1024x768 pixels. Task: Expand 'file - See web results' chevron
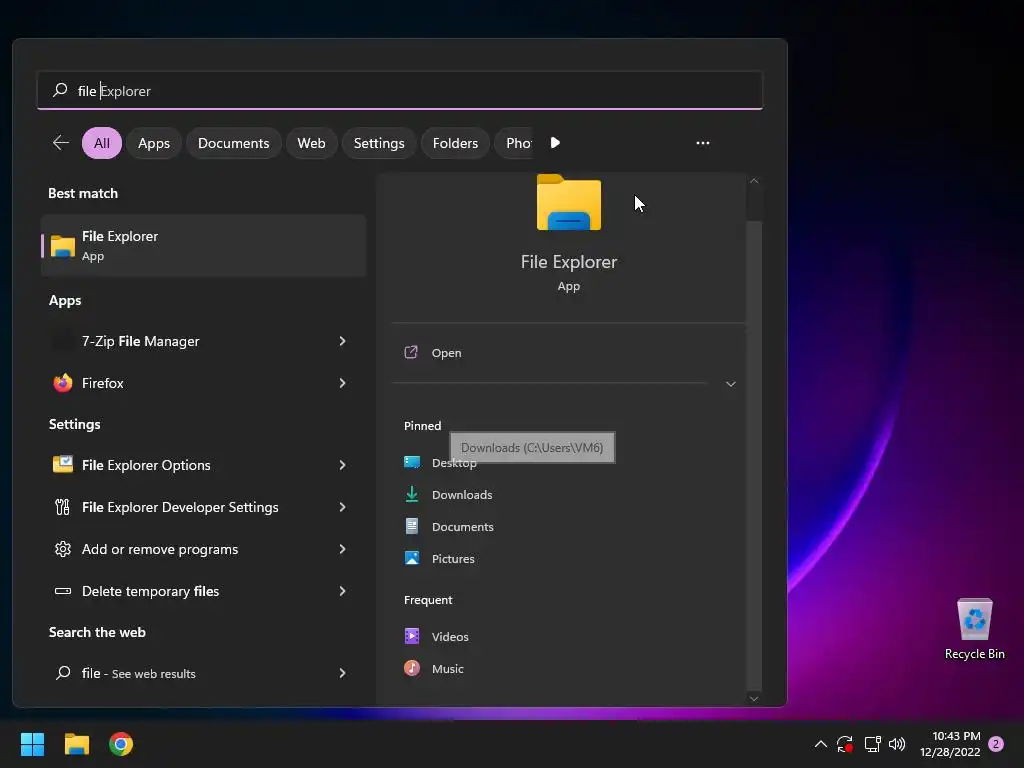342,673
